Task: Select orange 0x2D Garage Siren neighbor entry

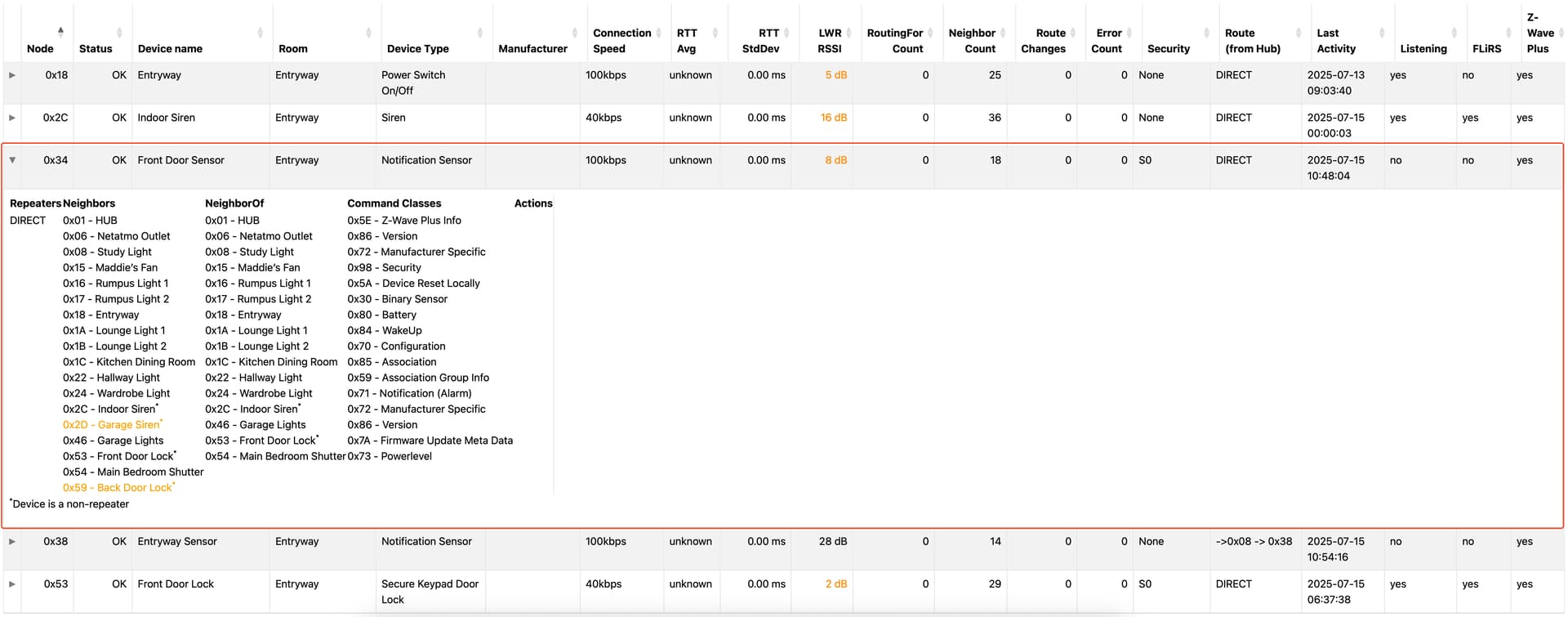Action: 111,425
